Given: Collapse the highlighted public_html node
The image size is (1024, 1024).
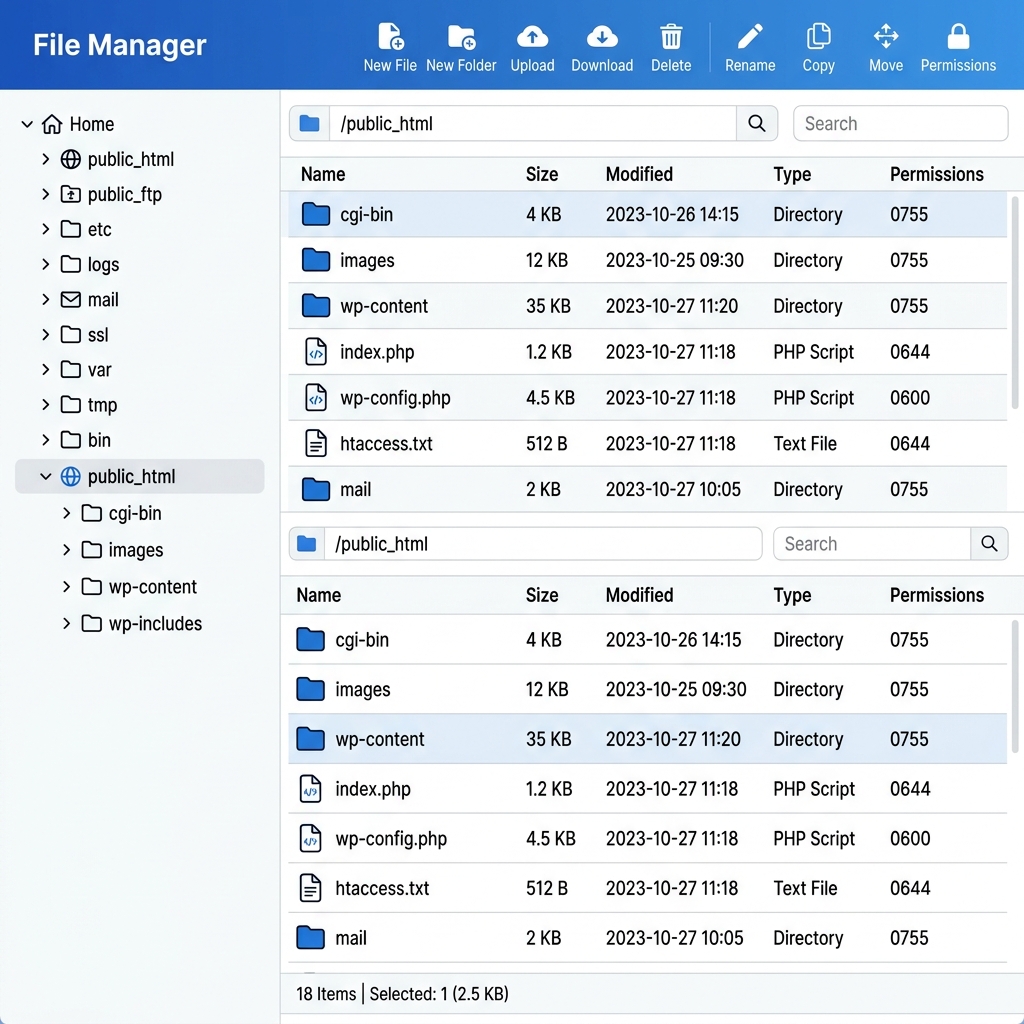Looking at the screenshot, I should (45, 477).
